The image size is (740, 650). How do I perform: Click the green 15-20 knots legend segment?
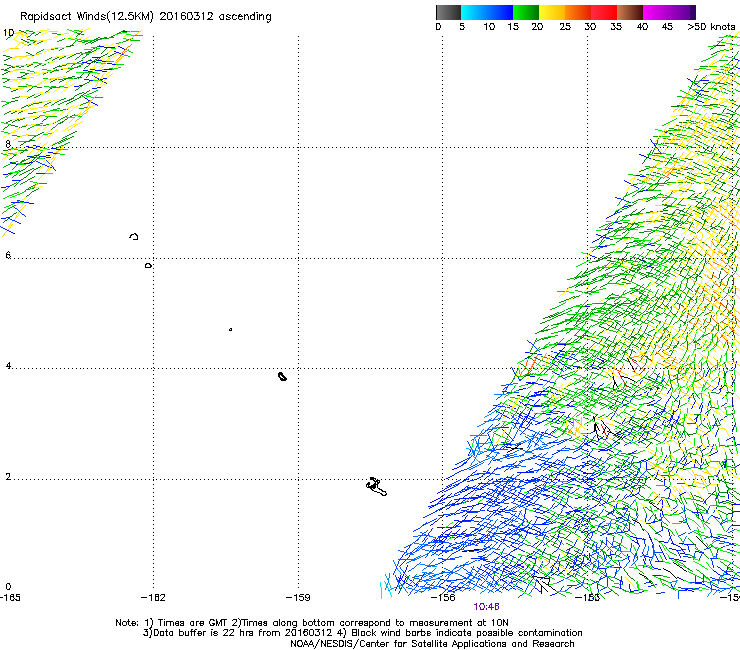click(x=526, y=12)
